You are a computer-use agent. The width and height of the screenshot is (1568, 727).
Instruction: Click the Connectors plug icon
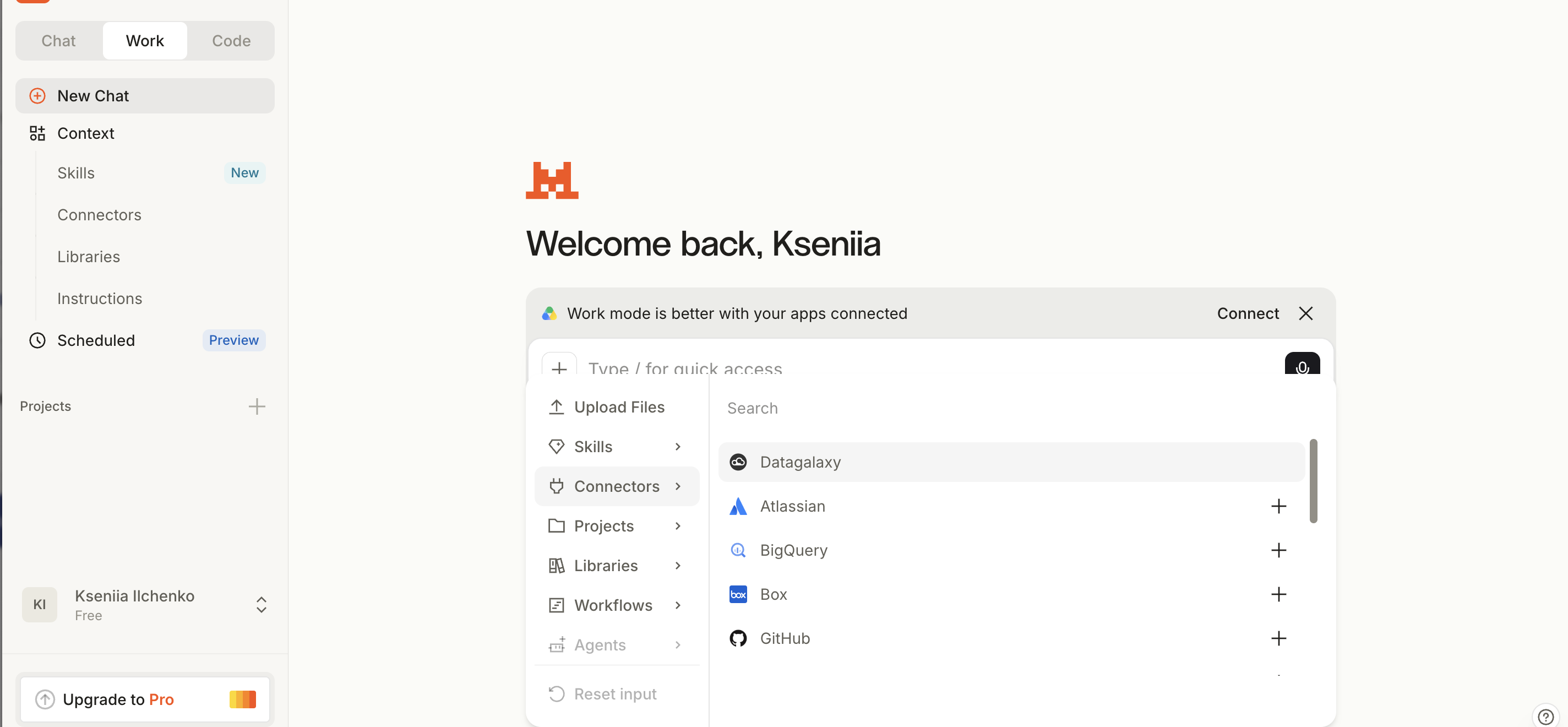557,486
